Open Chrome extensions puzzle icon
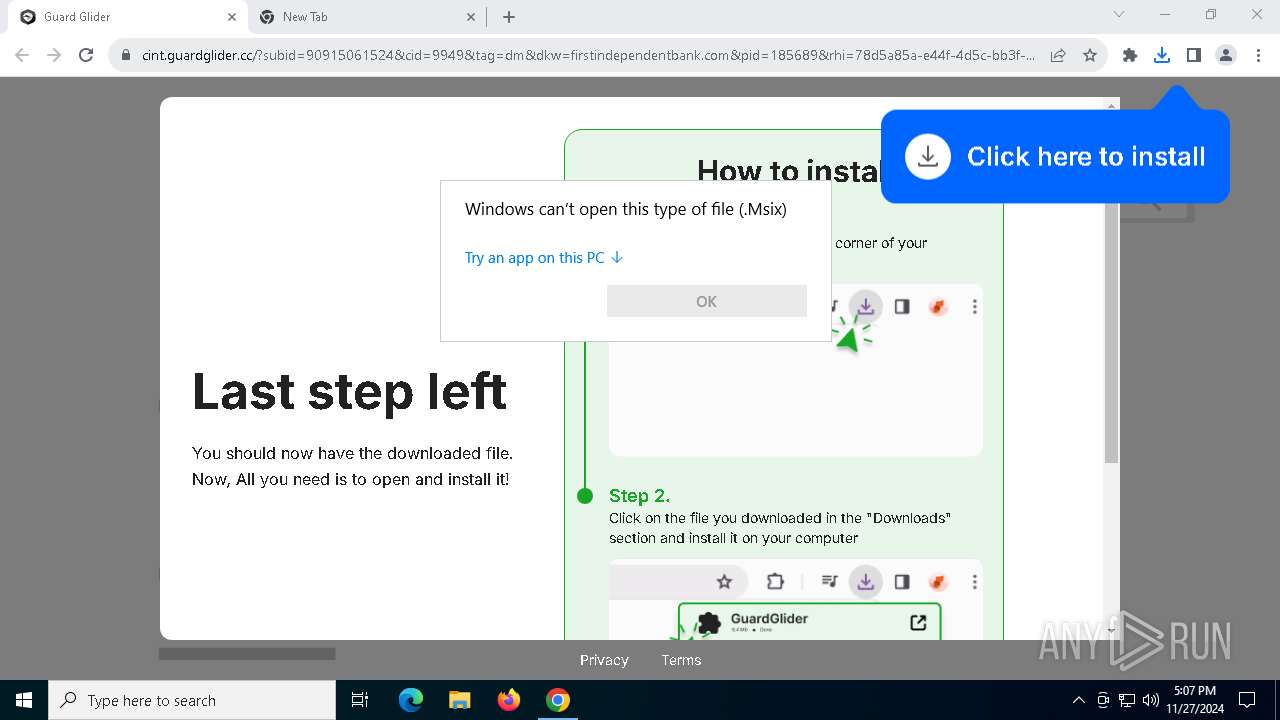1280x720 pixels. point(1130,55)
